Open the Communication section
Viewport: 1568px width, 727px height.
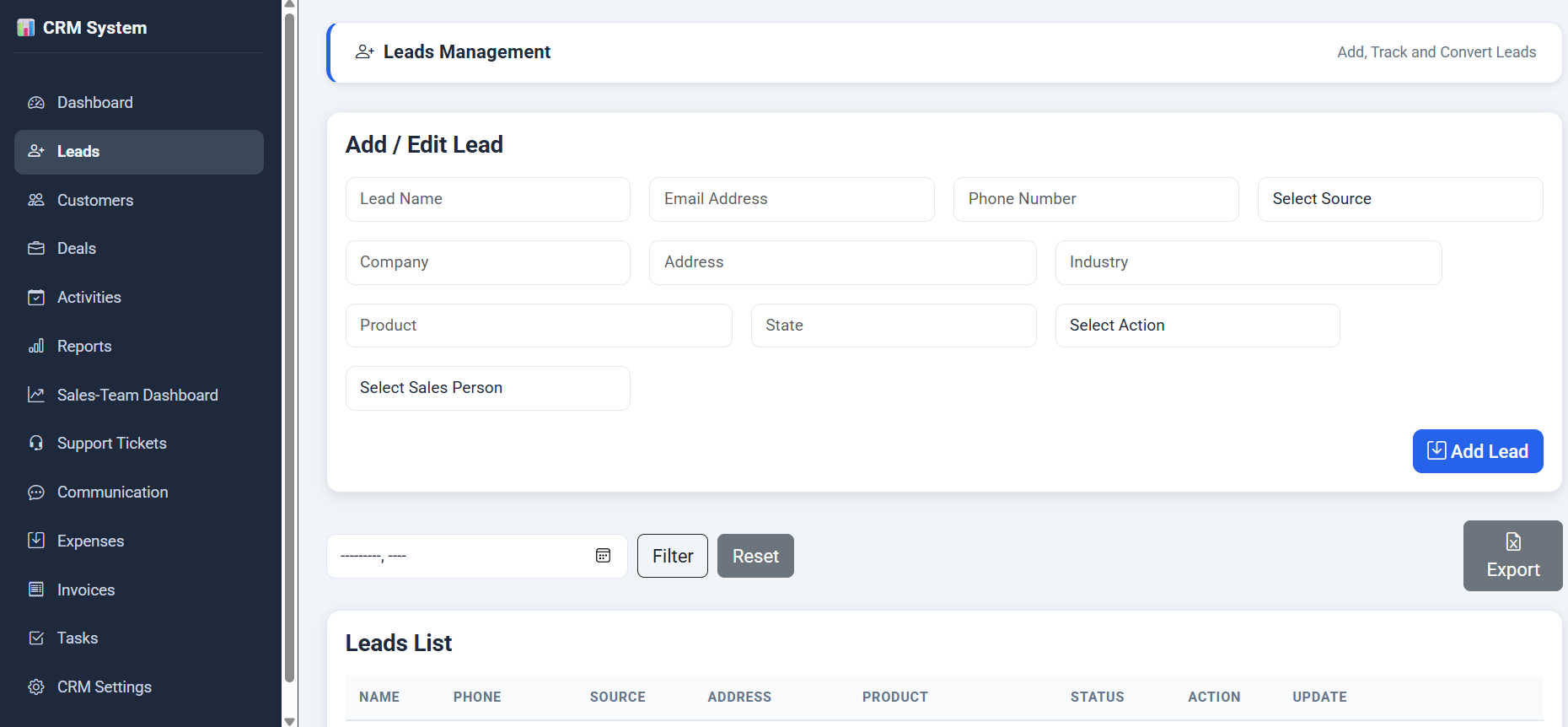pos(139,492)
